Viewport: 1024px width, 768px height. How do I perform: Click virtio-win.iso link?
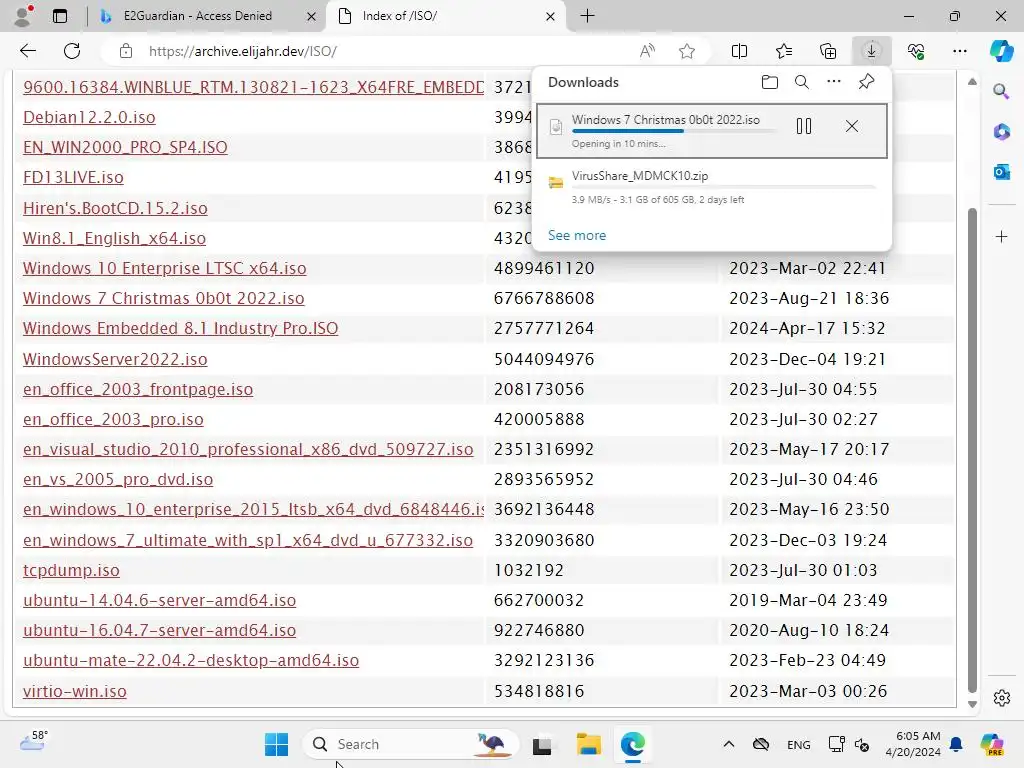pyautogui.click(x=74, y=690)
